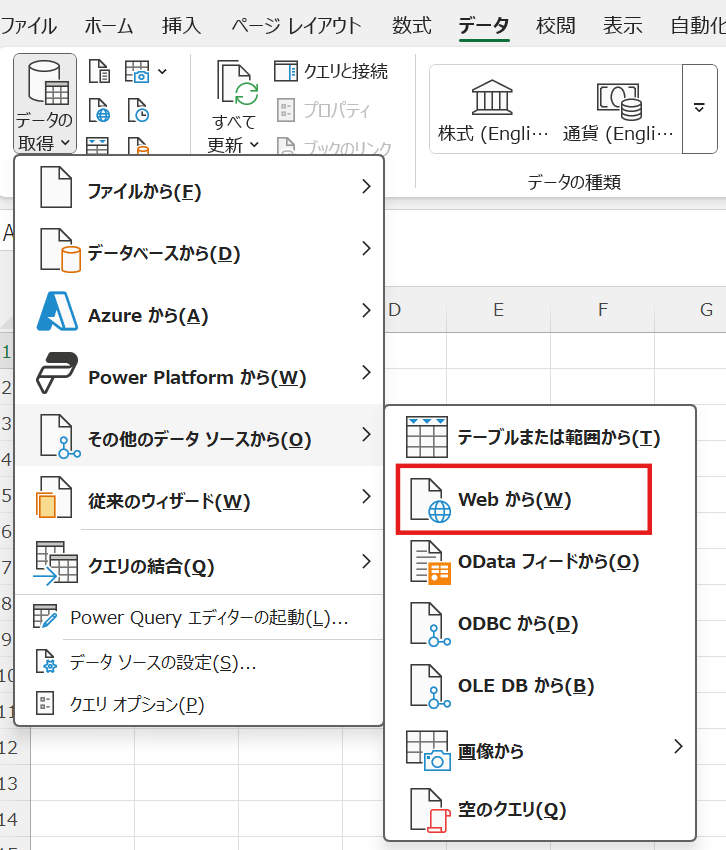The image size is (726, 850).
Task: Click the 従来のウィザード icon
Action: click(x=54, y=497)
